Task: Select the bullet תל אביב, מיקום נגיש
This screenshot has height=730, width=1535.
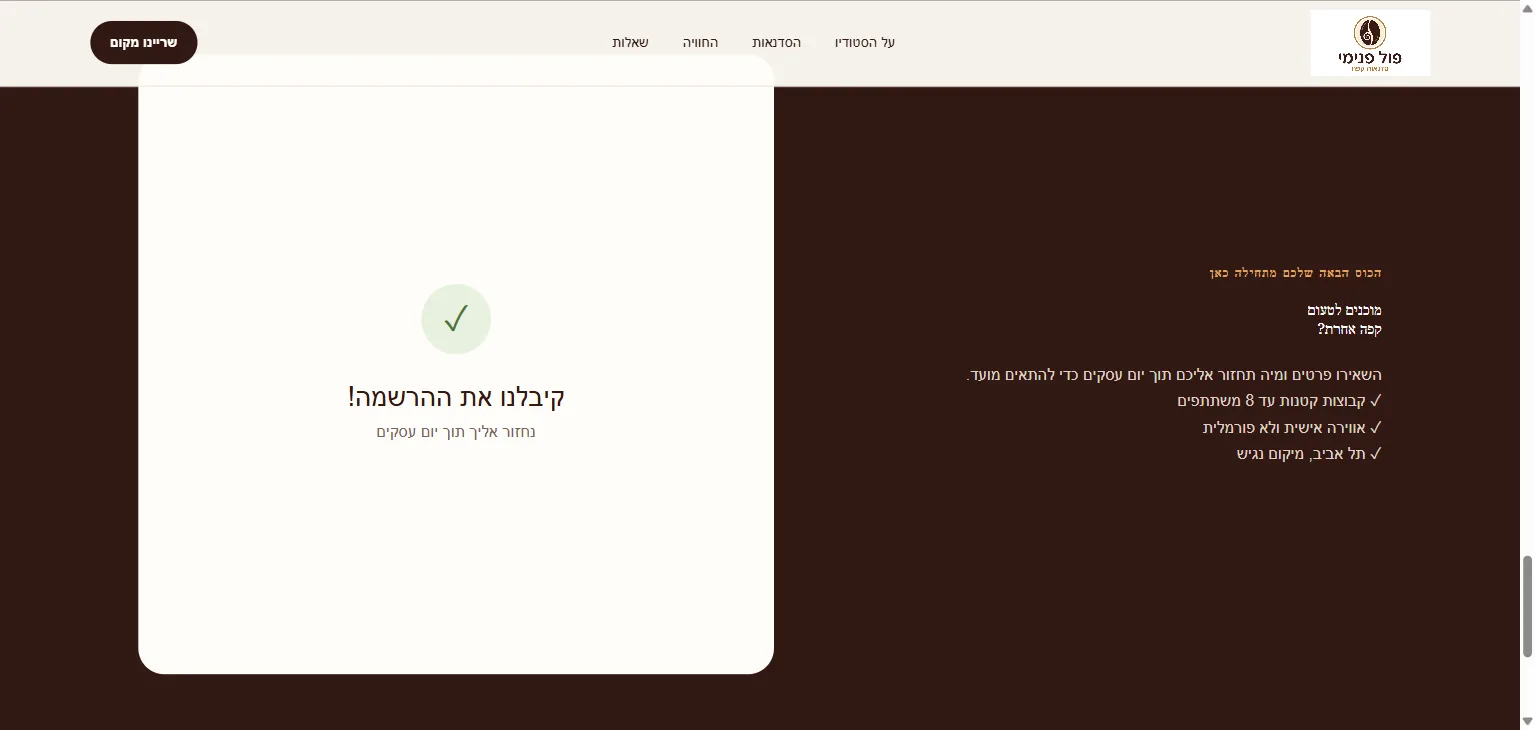Action: [1309, 453]
